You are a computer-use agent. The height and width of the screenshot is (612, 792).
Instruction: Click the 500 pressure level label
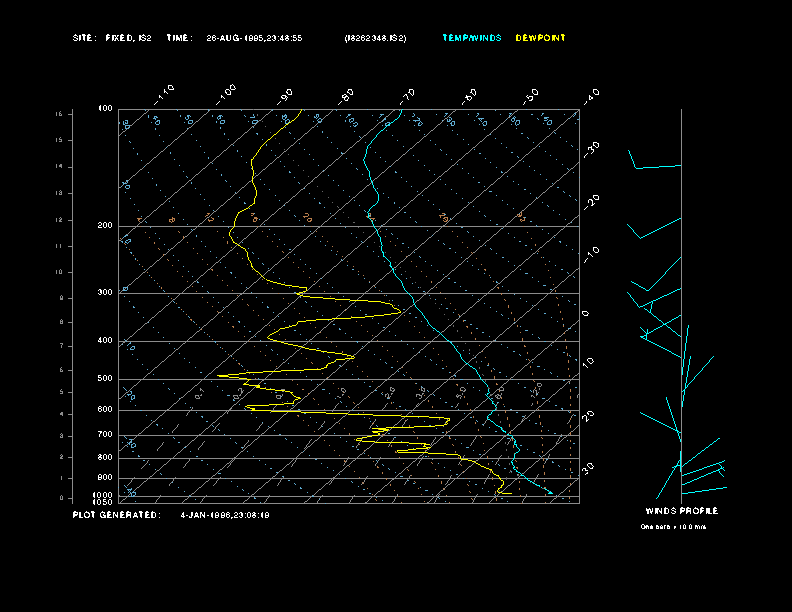(105, 378)
